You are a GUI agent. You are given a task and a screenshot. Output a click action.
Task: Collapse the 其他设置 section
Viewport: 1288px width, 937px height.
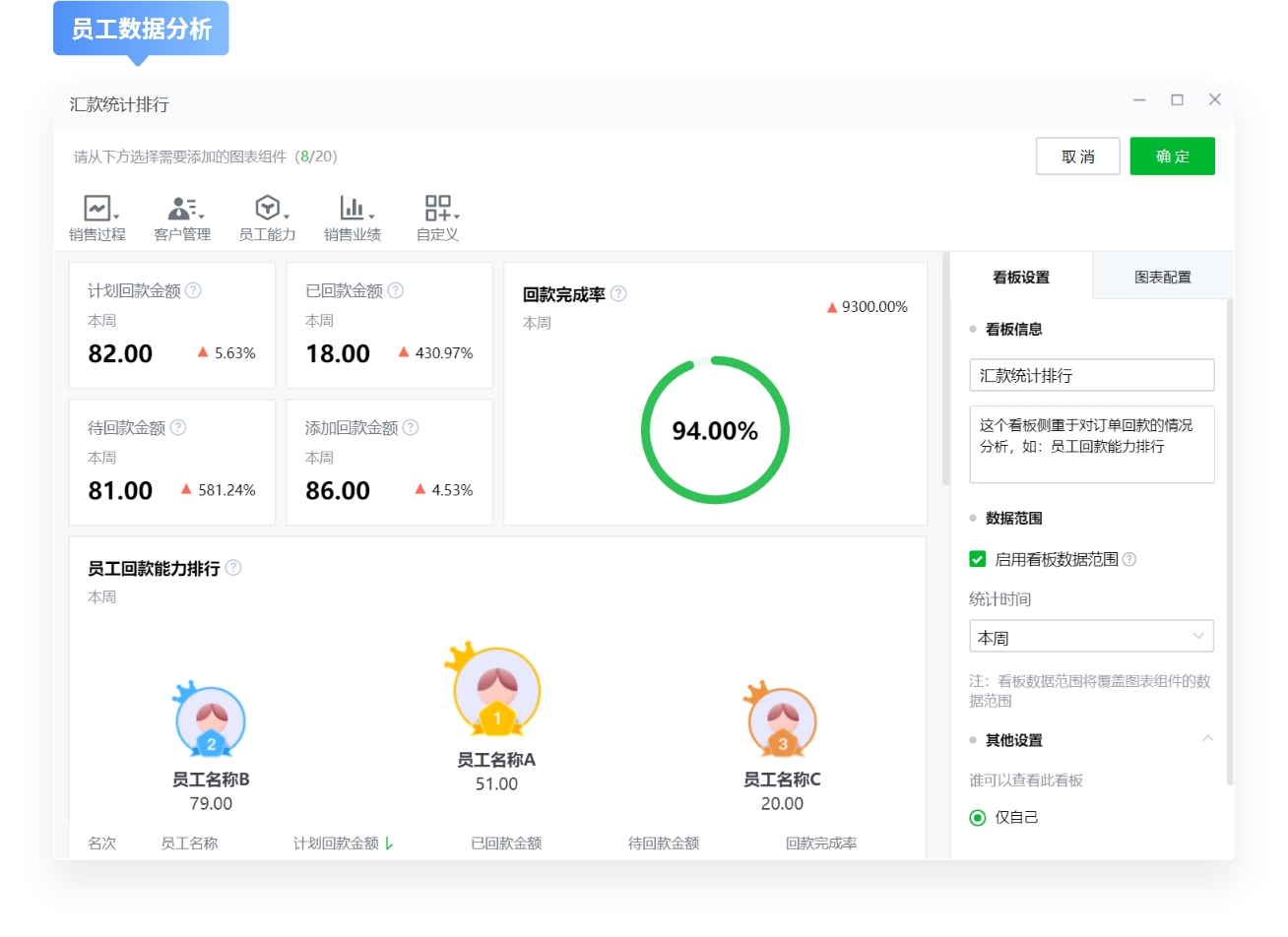(1209, 739)
